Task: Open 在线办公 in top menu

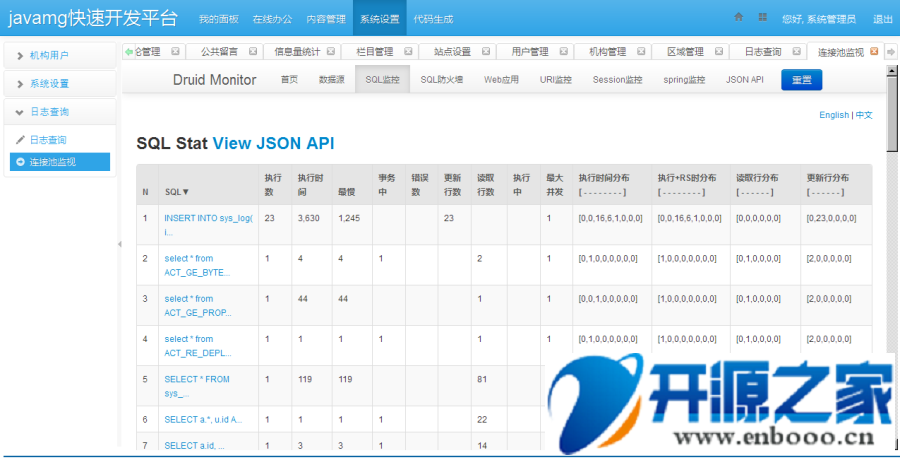Action: (x=272, y=19)
